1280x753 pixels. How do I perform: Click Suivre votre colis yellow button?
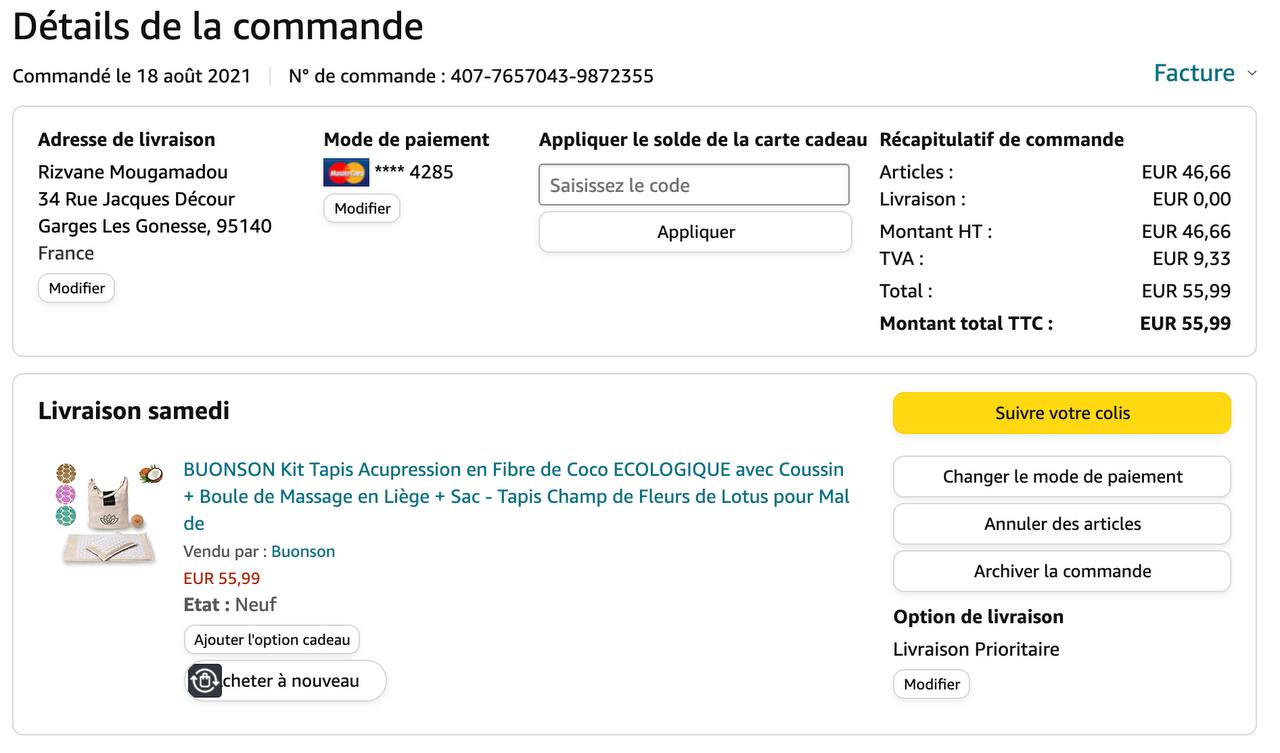(x=1062, y=413)
